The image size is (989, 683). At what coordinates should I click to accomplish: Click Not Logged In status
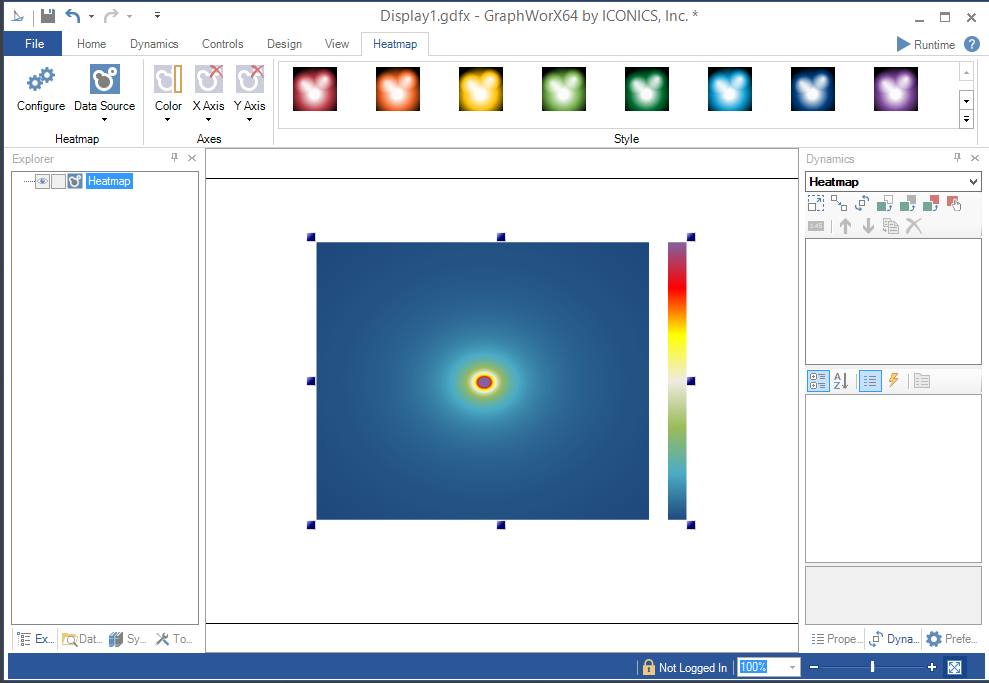[685, 667]
